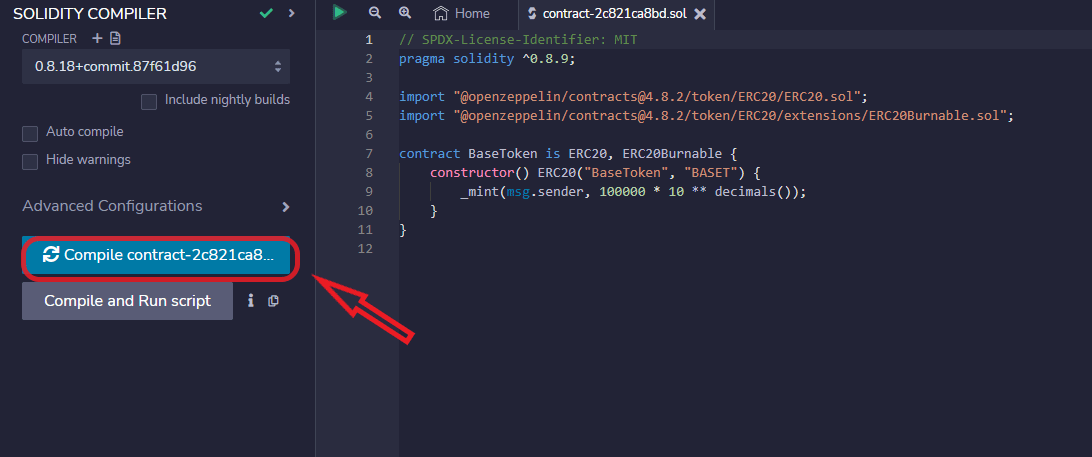Click the info icon beside Compile and Run script

[251, 300]
